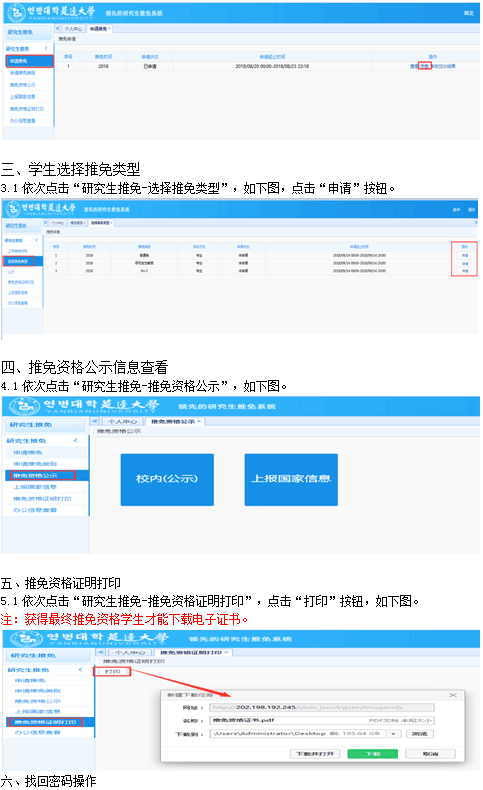Viewport: 483px width, 790px height.
Task: Collapse 研究生推免 menu arrow in first screenshot
Action: [x=46, y=48]
